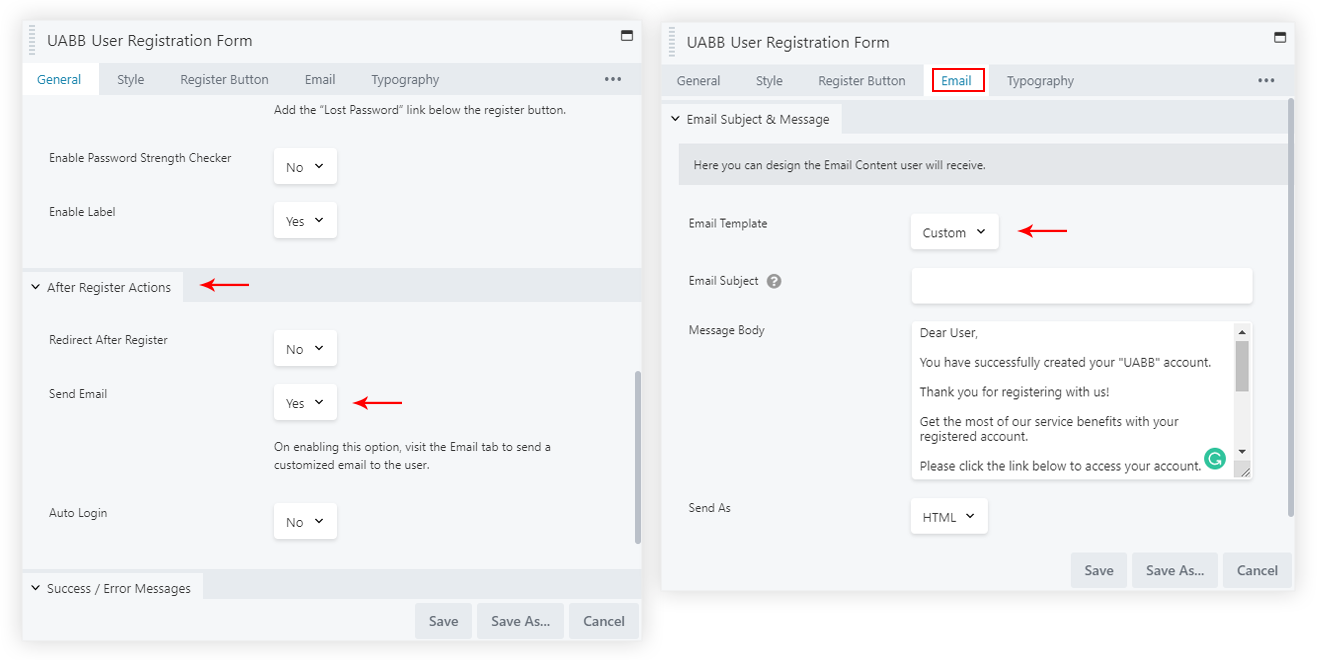Click the Grammarly icon in Message Body

(x=1214, y=459)
